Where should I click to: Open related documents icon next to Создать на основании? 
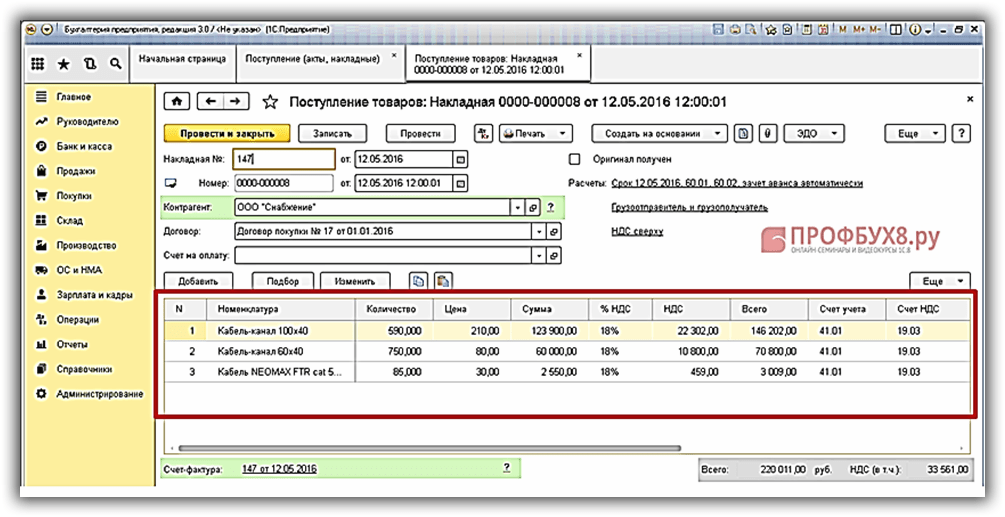coord(743,134)
